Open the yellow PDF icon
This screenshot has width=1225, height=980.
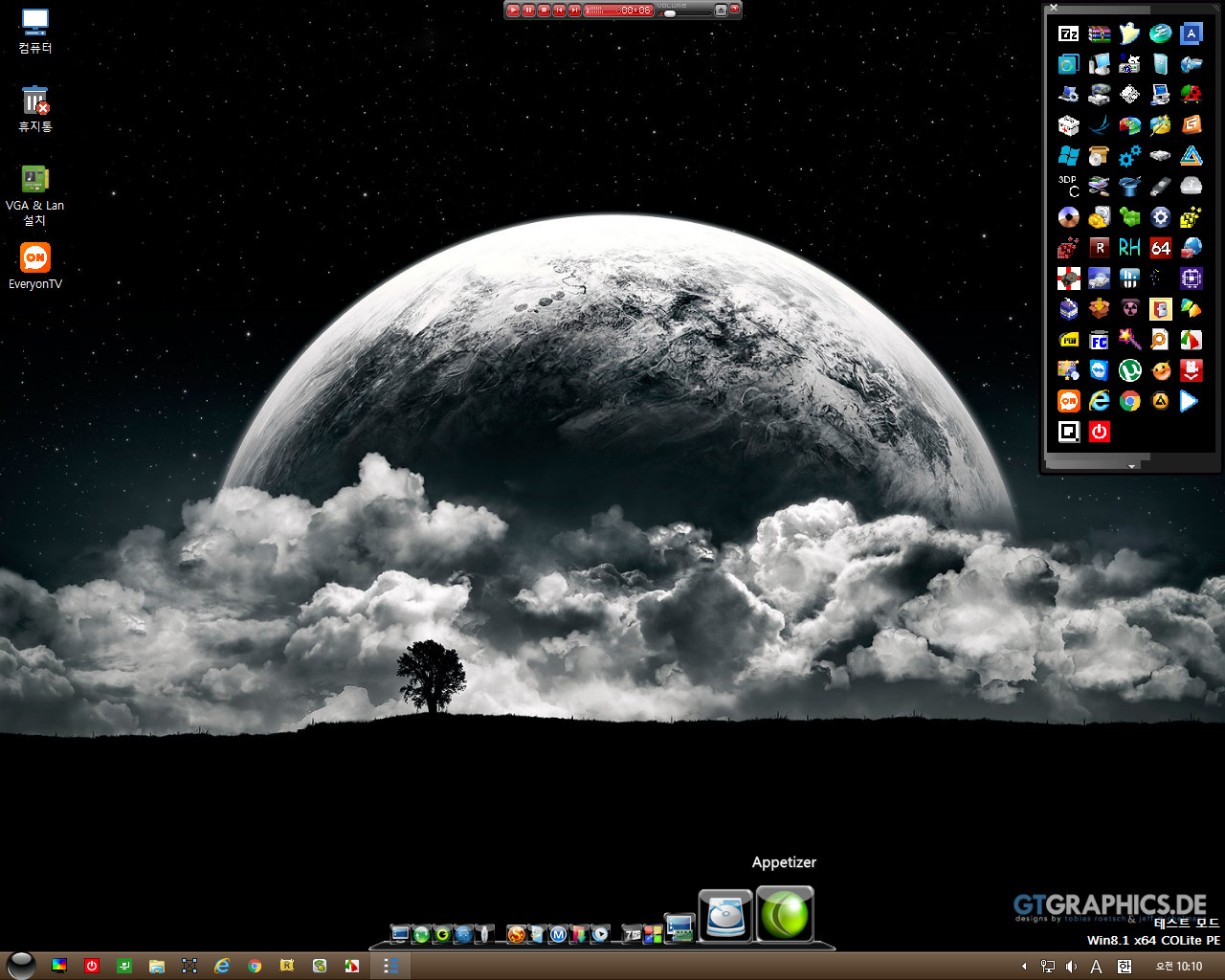coord(1069,340)
